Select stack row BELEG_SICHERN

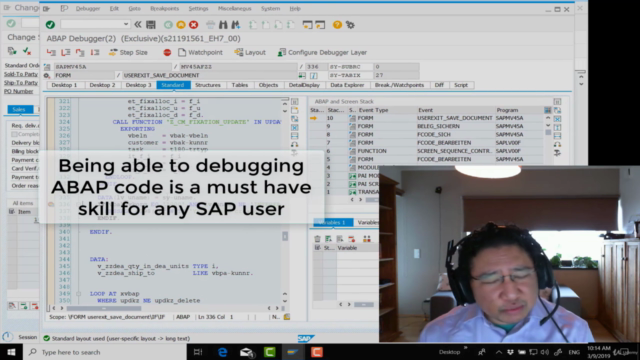427,126
